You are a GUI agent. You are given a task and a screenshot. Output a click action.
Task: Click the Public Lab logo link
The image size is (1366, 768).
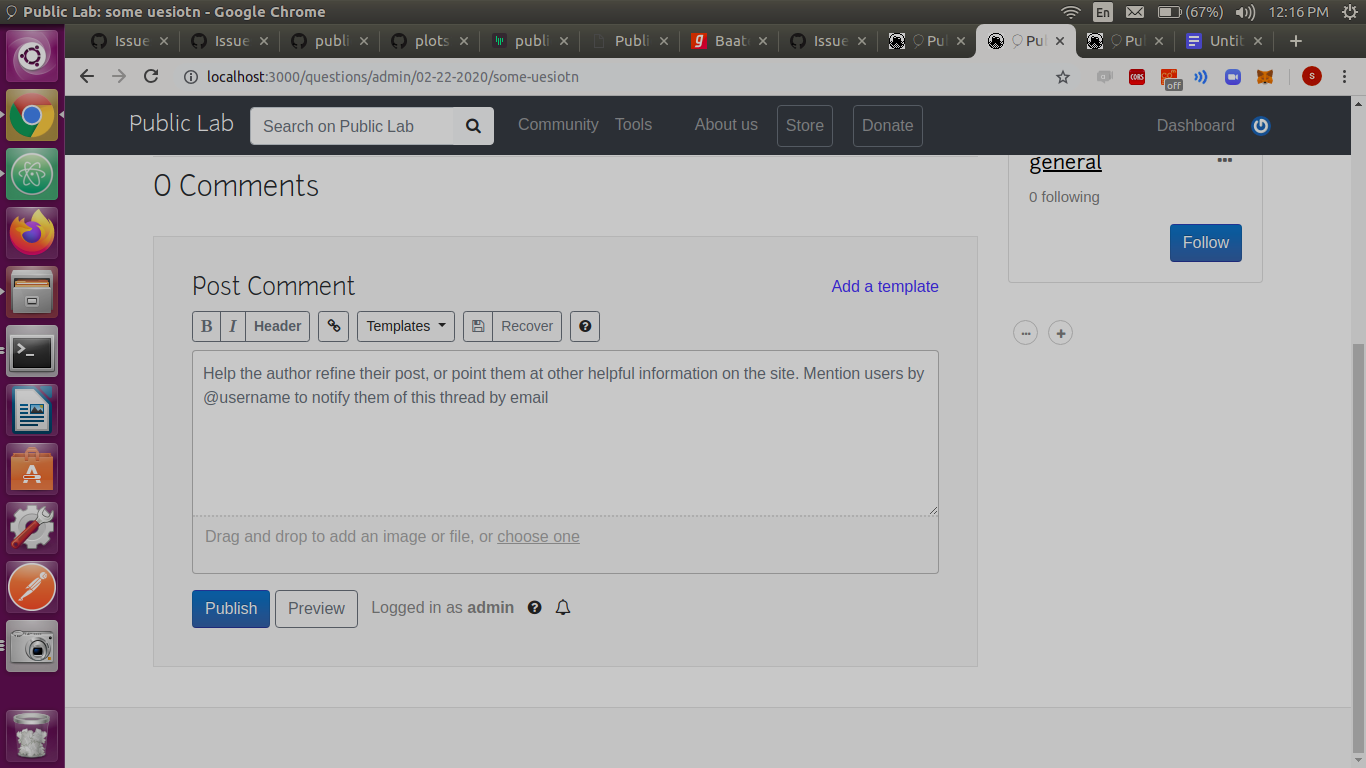181,124
